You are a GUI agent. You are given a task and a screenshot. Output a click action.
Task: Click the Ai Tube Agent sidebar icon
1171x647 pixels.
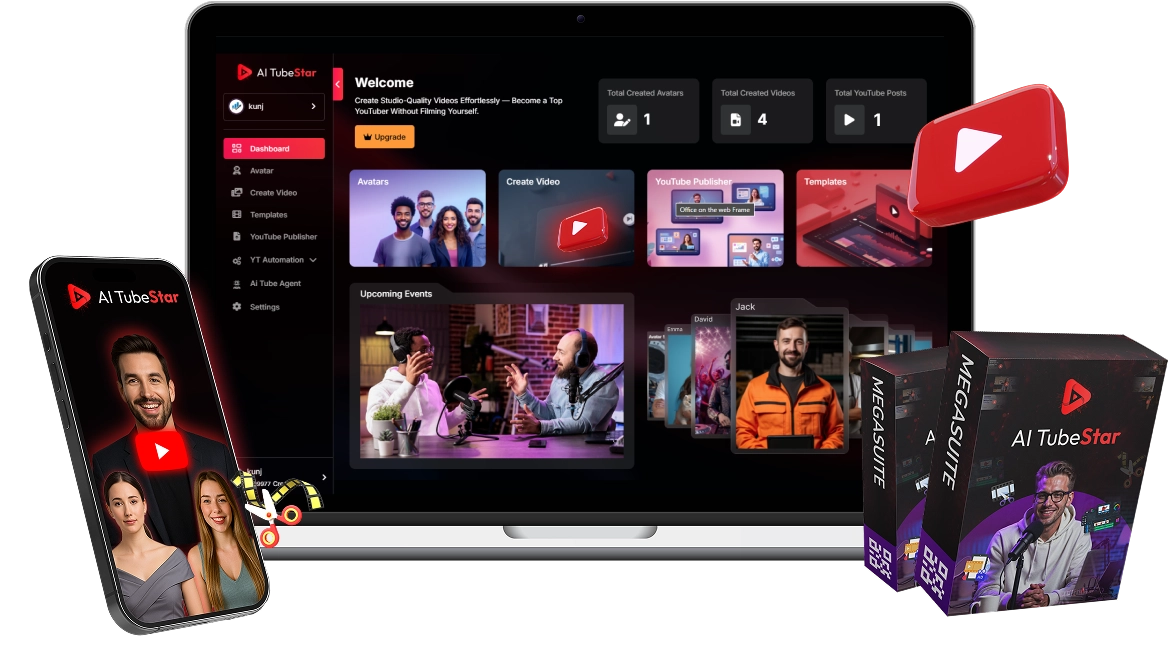(x=237, y=284)
